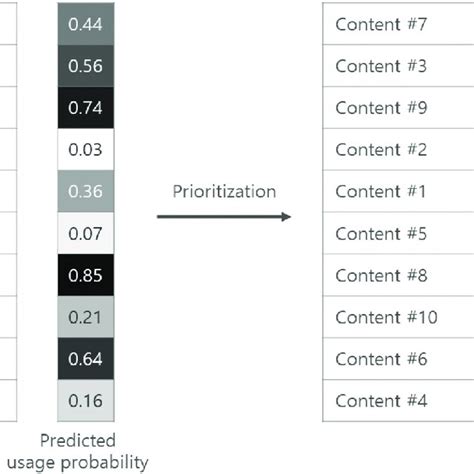Click the black 0.74 cell

click(86, 108)
